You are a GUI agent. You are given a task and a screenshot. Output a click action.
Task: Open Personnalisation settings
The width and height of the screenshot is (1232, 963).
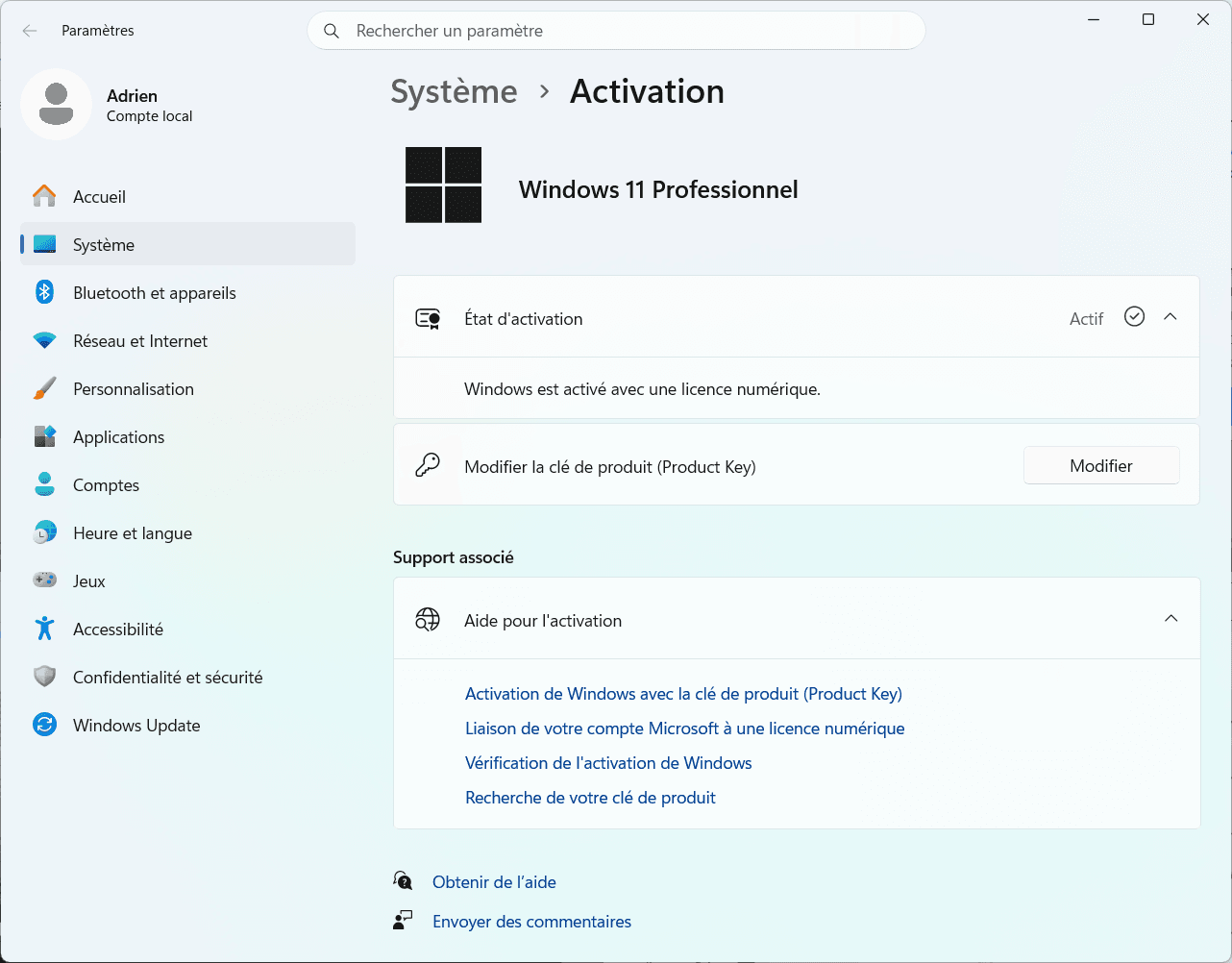(x=187, y=388)
